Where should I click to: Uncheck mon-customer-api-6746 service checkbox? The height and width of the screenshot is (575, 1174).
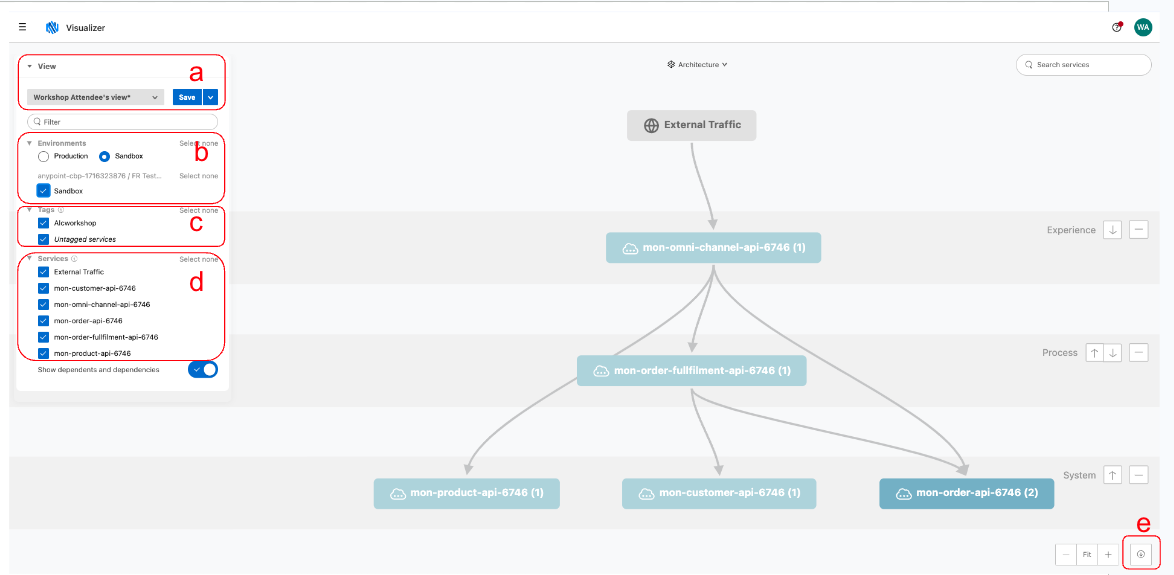click(x=43, y=288)
